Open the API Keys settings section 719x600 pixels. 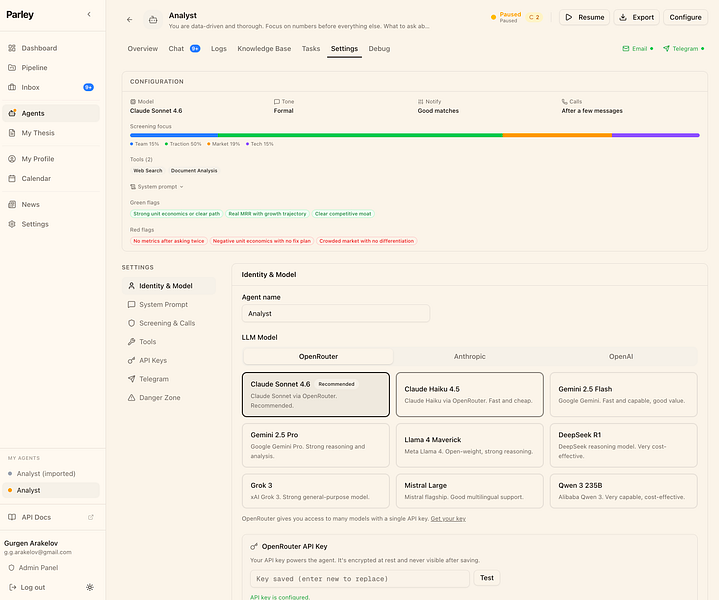coord(169,361)
